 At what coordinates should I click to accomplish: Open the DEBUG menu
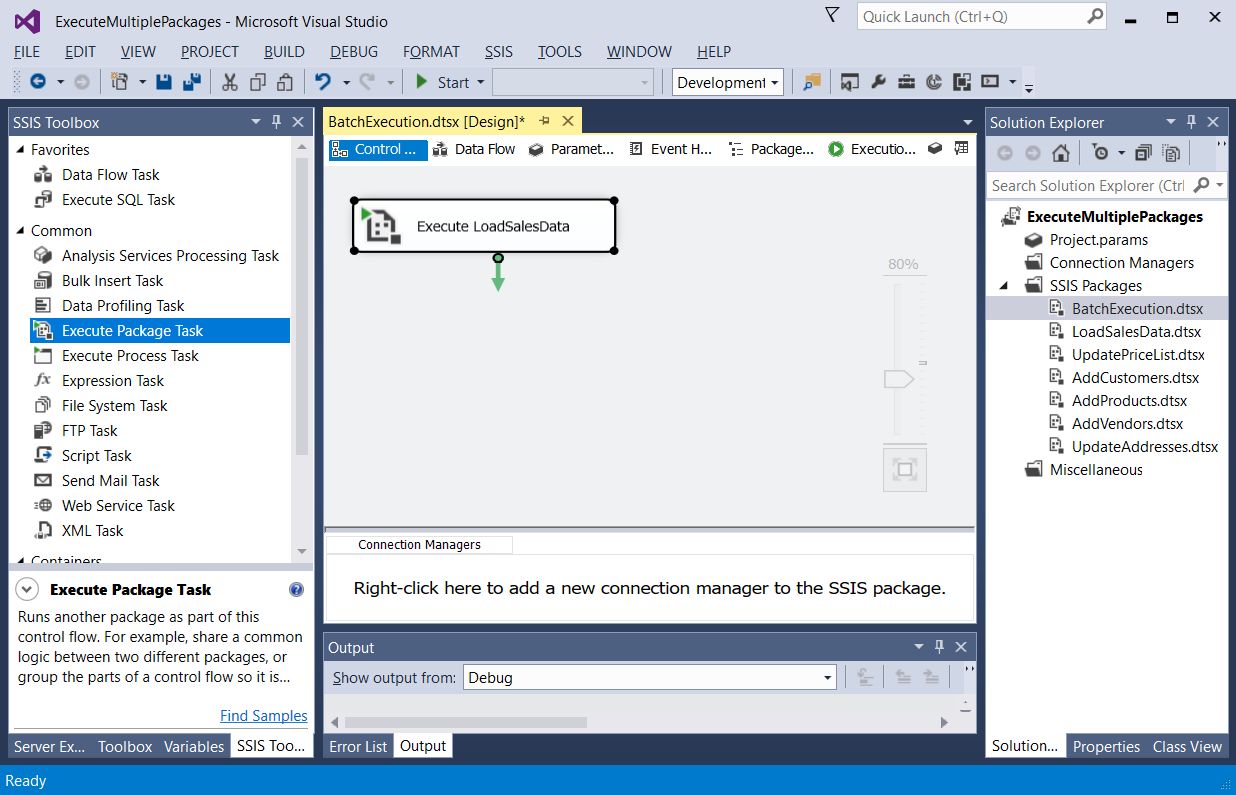[354, 52]
